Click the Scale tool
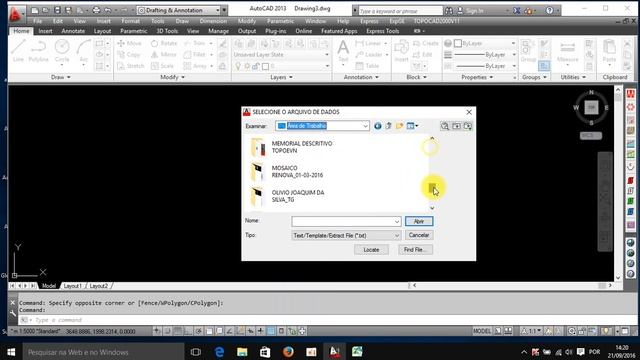This screenshot has height=360, width=640. [x=162, y=66]
